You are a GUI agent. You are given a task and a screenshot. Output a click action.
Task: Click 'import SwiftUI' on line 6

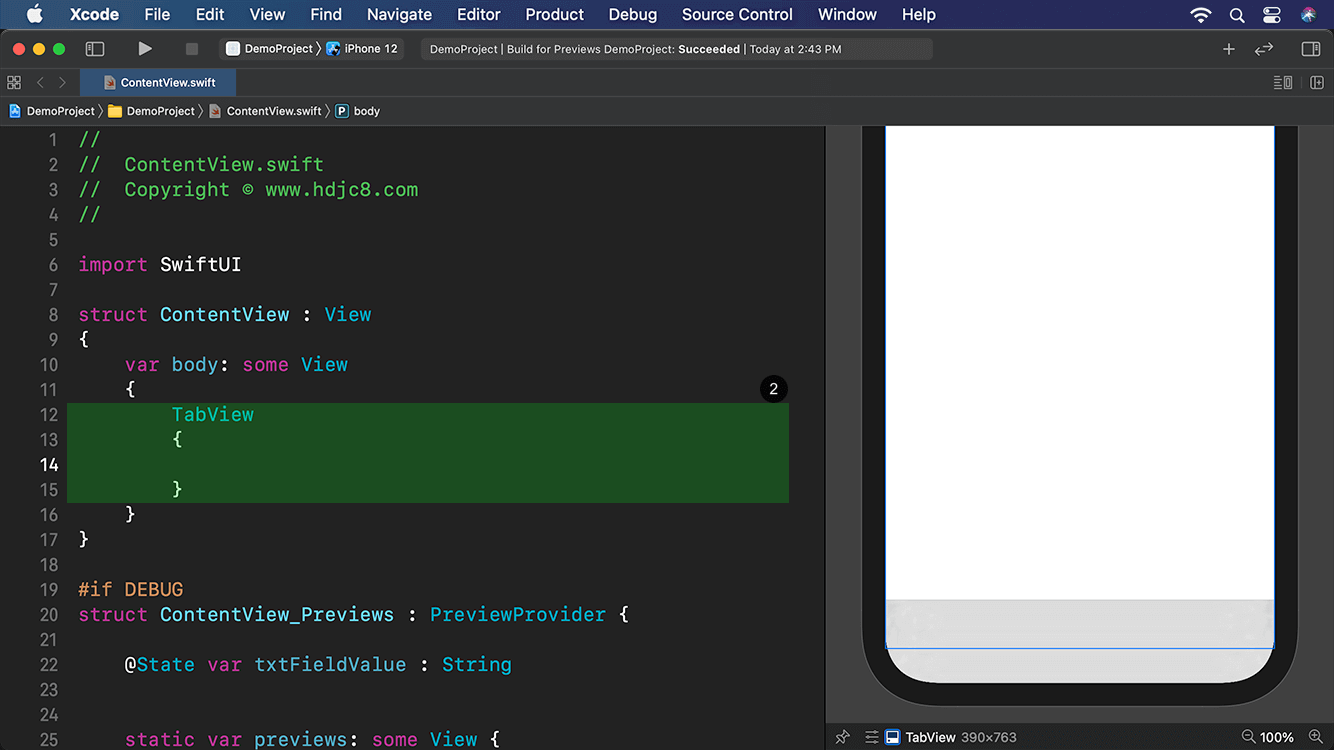tap(160, 264)
